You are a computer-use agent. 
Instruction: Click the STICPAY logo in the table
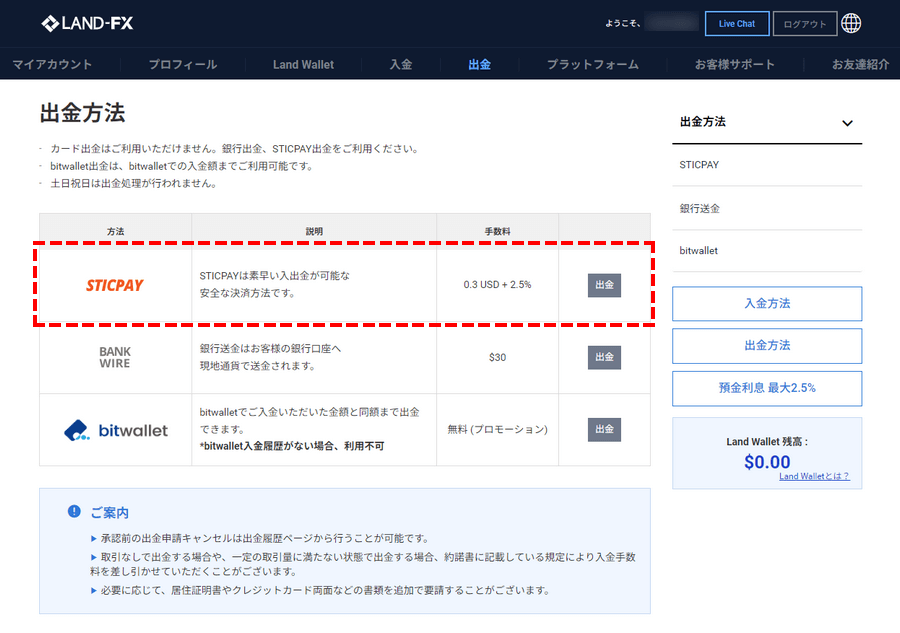[115, 285]
